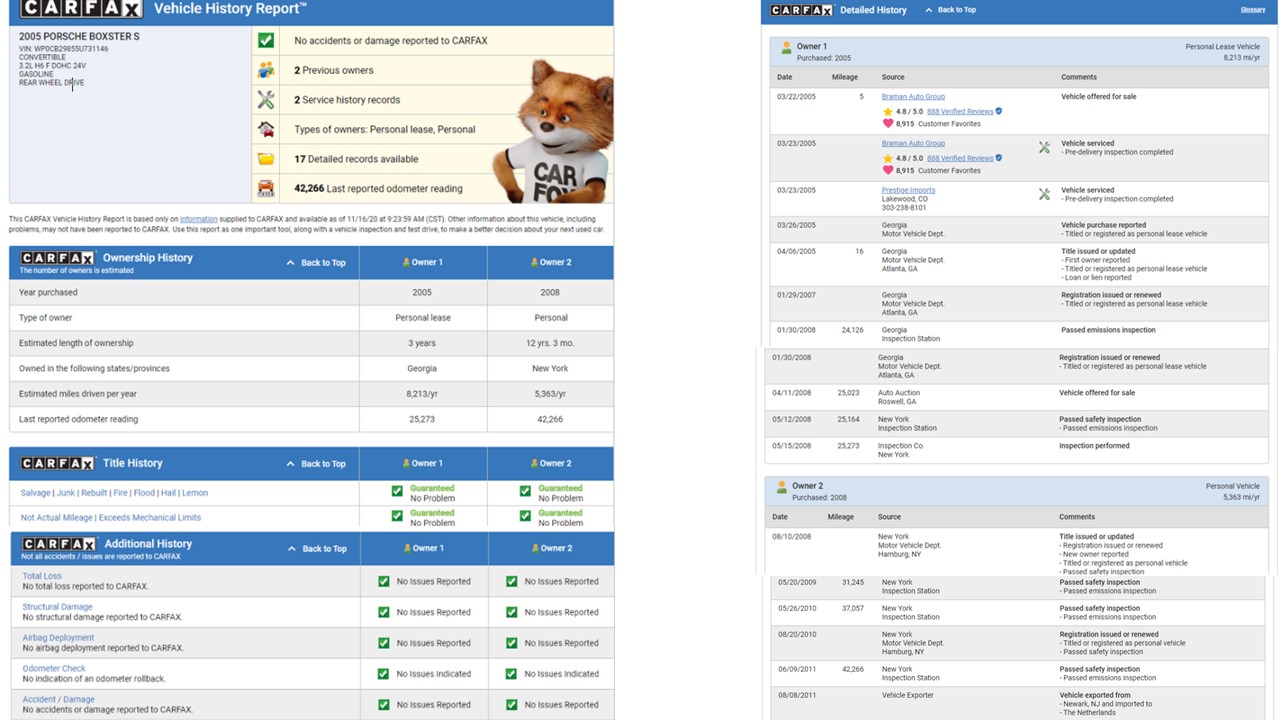Click the odometer reading car icon

click(266, 188)
